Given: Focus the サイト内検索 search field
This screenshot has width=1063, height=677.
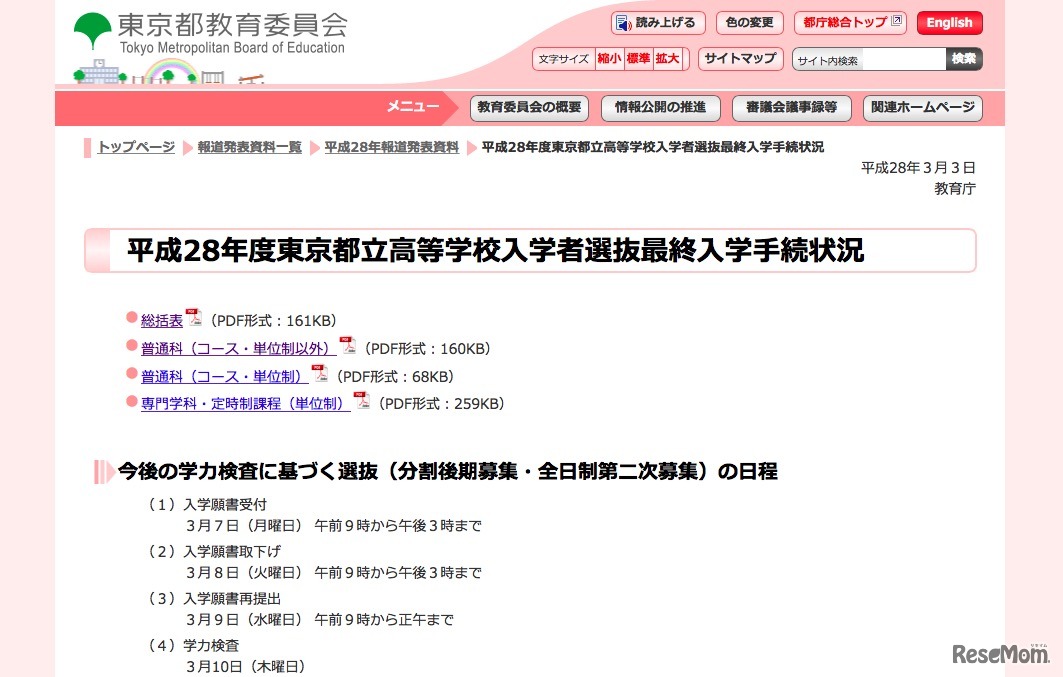Looking at the screenshot, I should [869, 60].
